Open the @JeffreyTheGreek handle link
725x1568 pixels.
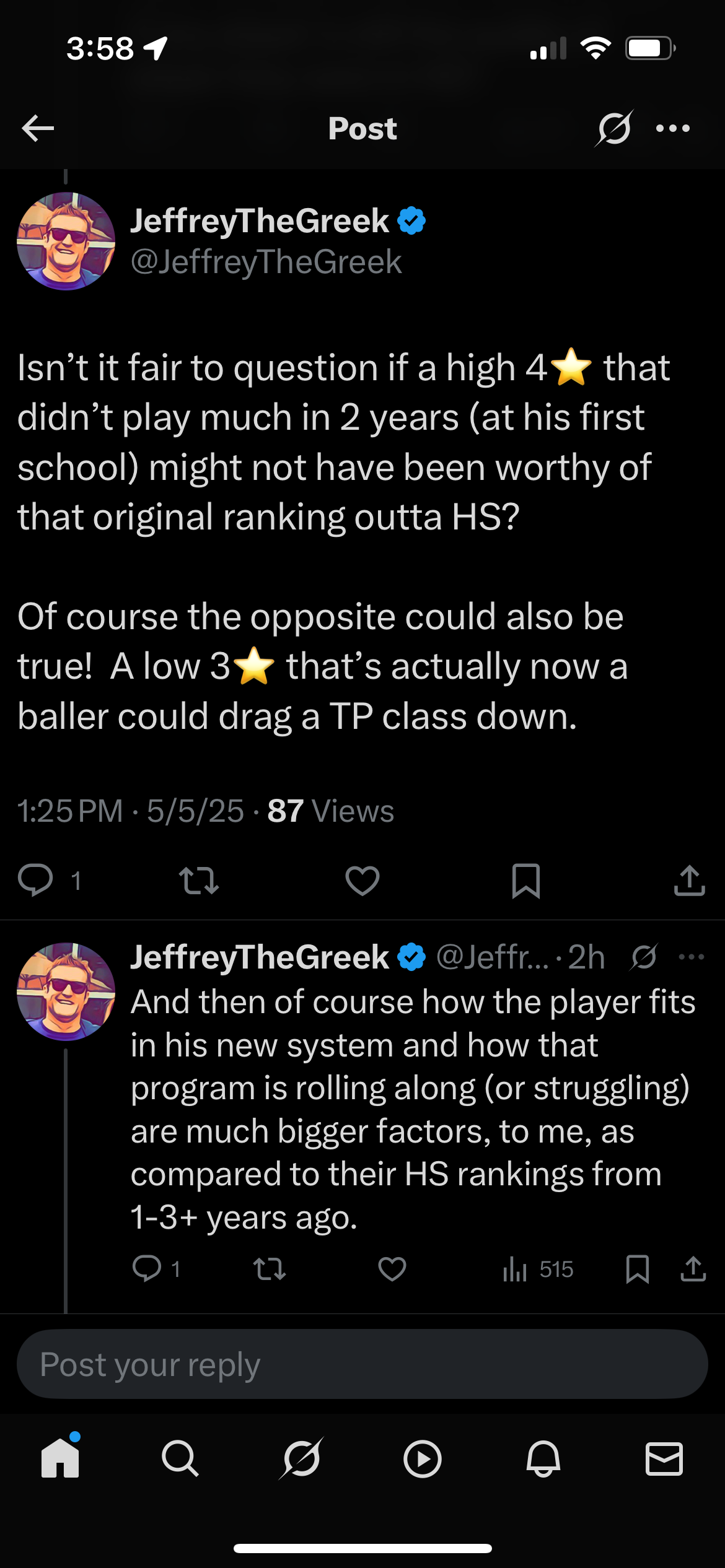[266, 262]
